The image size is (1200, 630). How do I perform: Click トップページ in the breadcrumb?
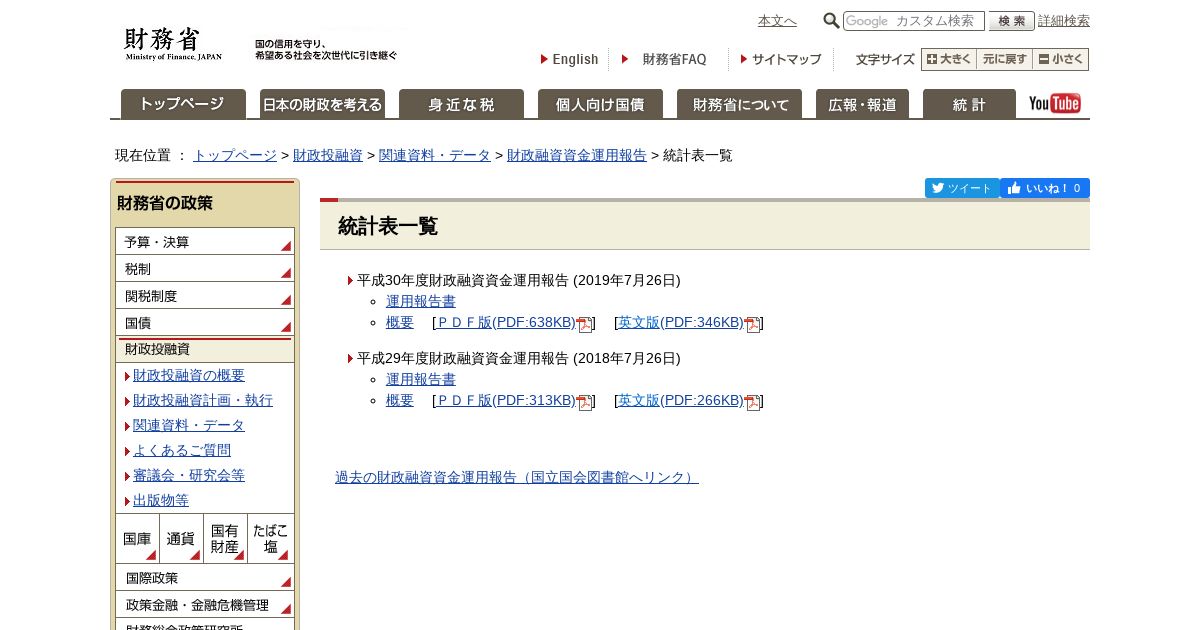tap(235, 155)
